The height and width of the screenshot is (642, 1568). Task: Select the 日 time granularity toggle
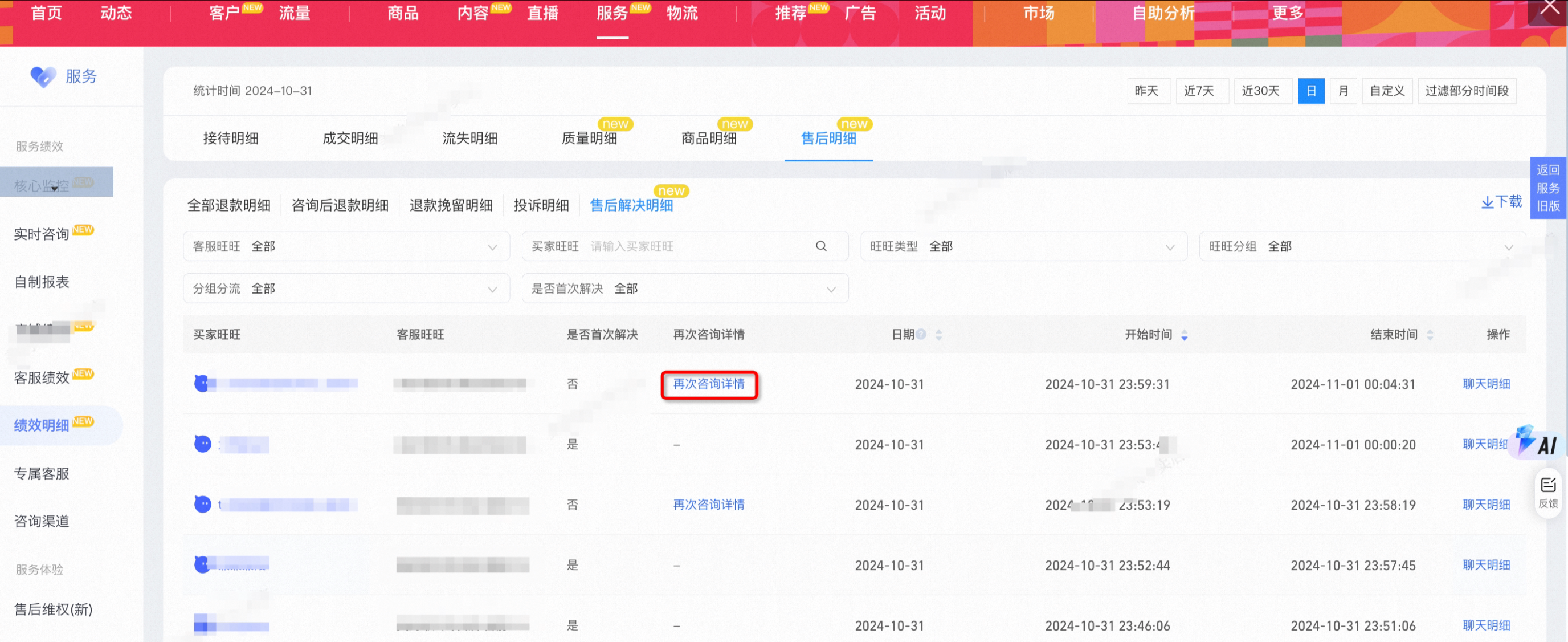pos(1310,91)
